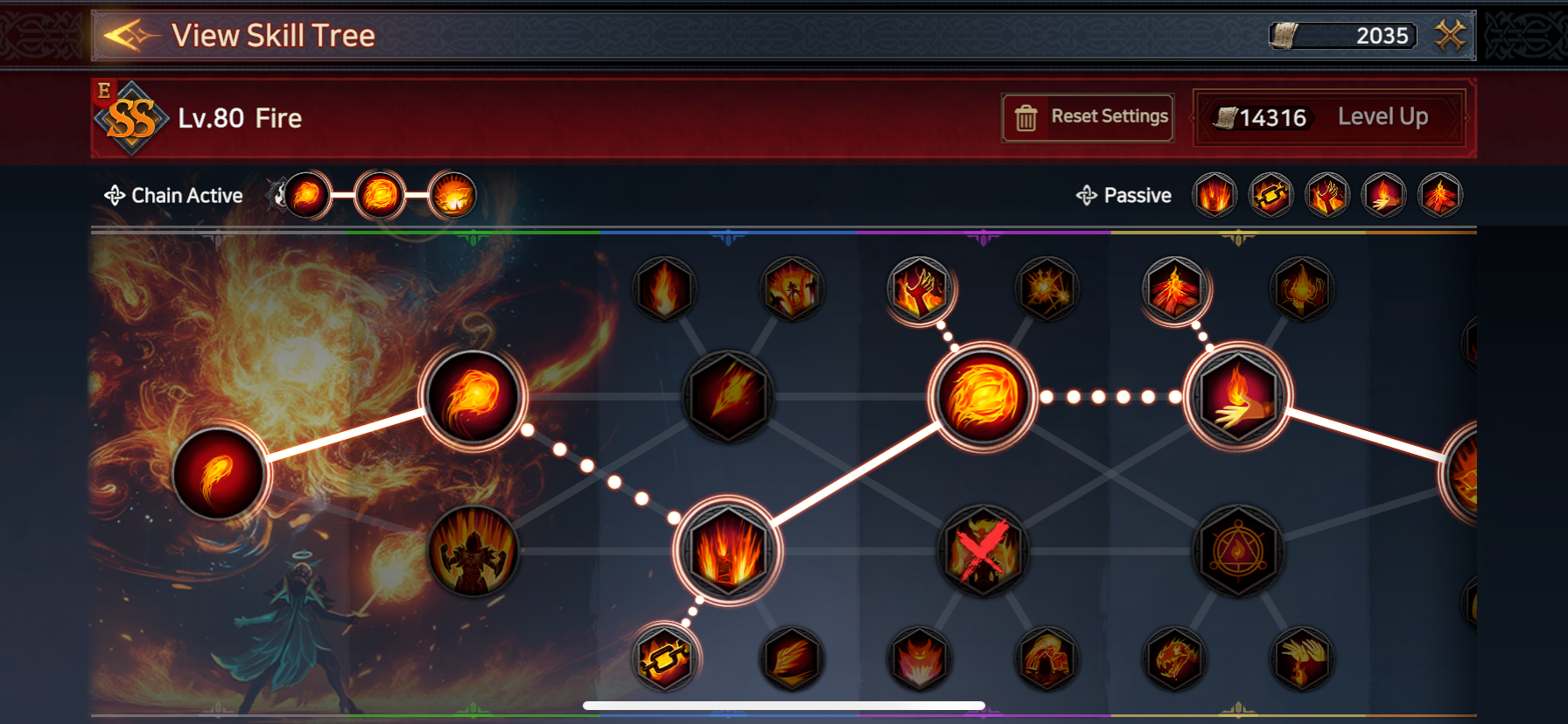Click the horizontal scroll bar at bottom

(784, 706)
